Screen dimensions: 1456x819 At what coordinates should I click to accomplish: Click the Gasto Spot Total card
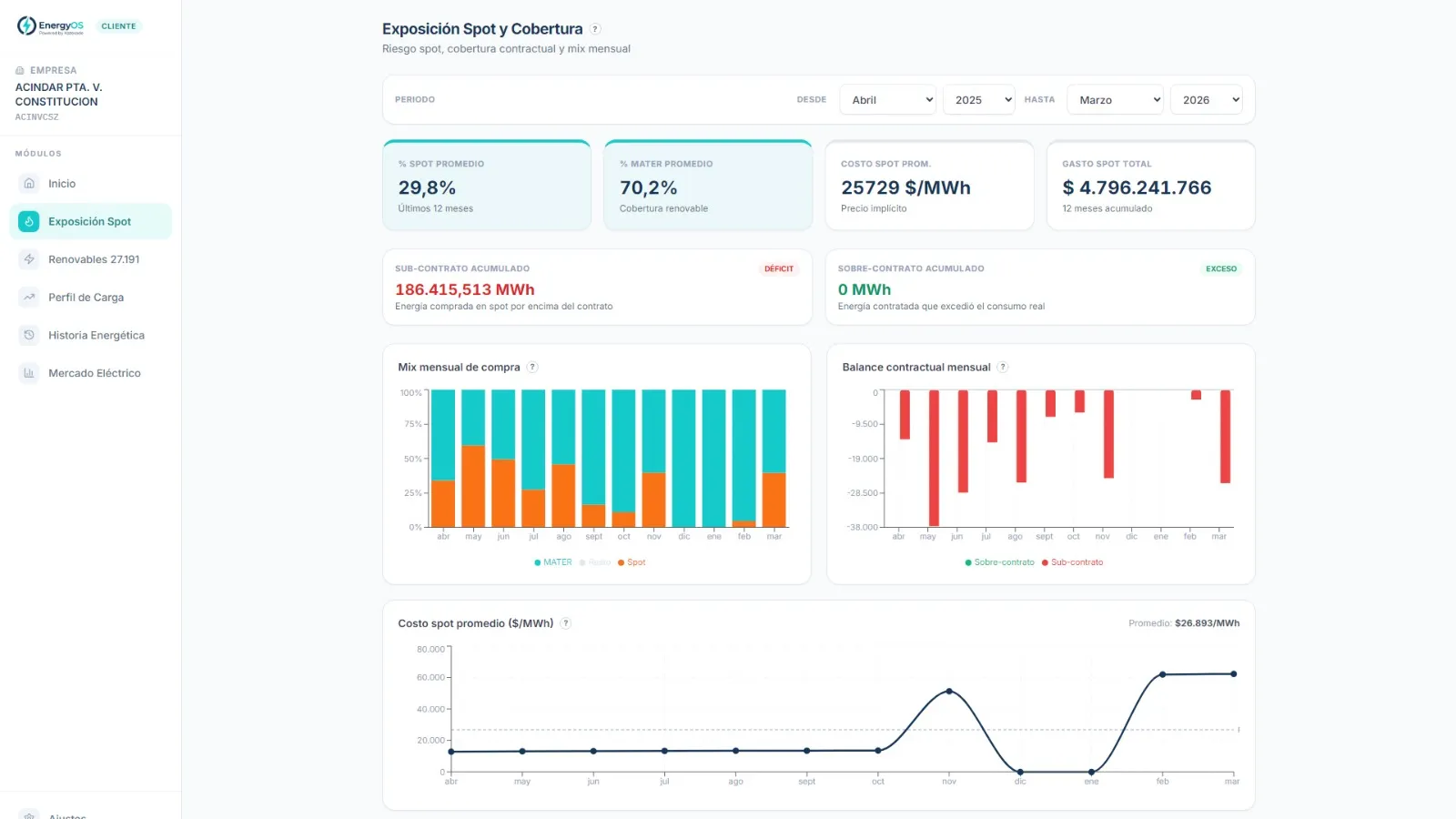coord(1151,186)
